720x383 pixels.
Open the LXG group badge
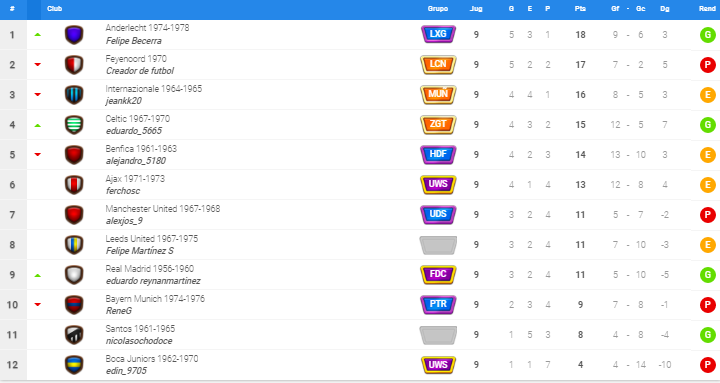[438, 34]
